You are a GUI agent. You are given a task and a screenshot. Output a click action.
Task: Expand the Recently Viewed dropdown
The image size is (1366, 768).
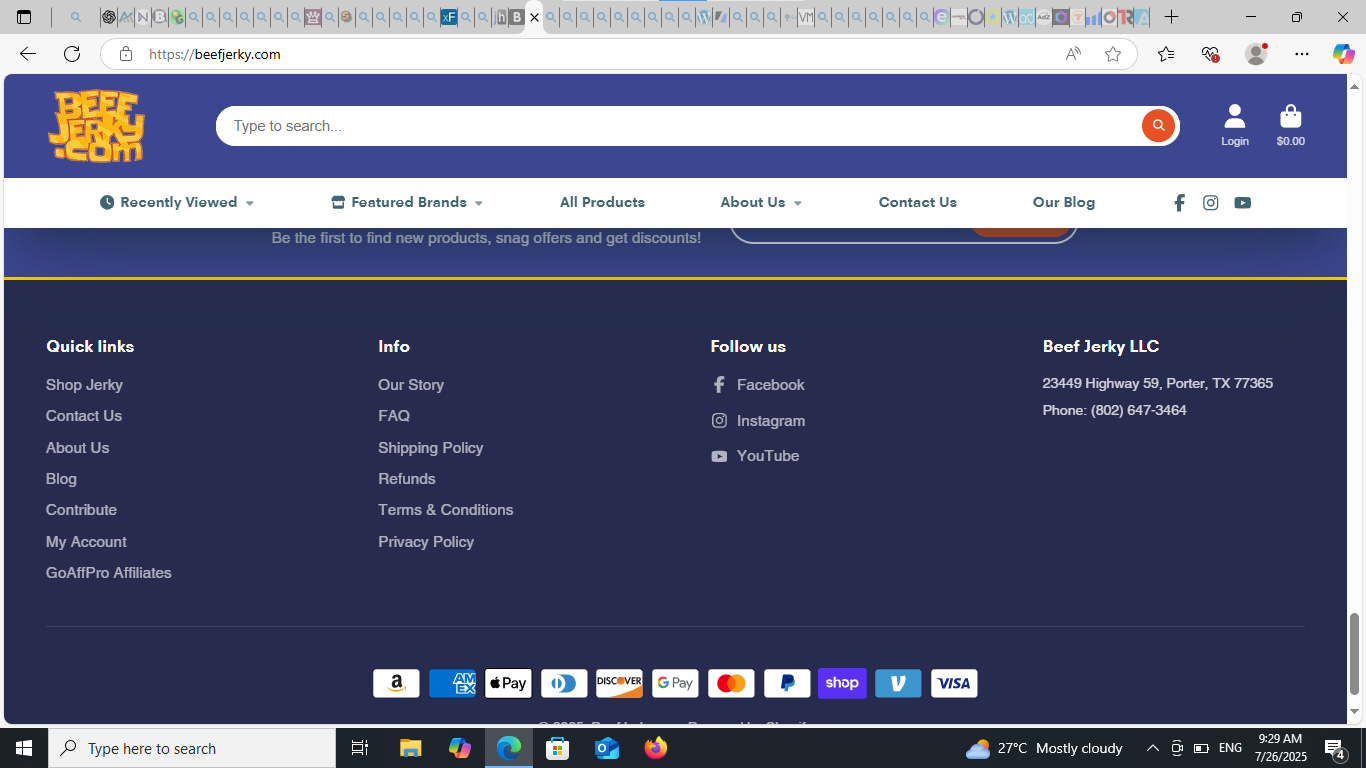(177, 203)
